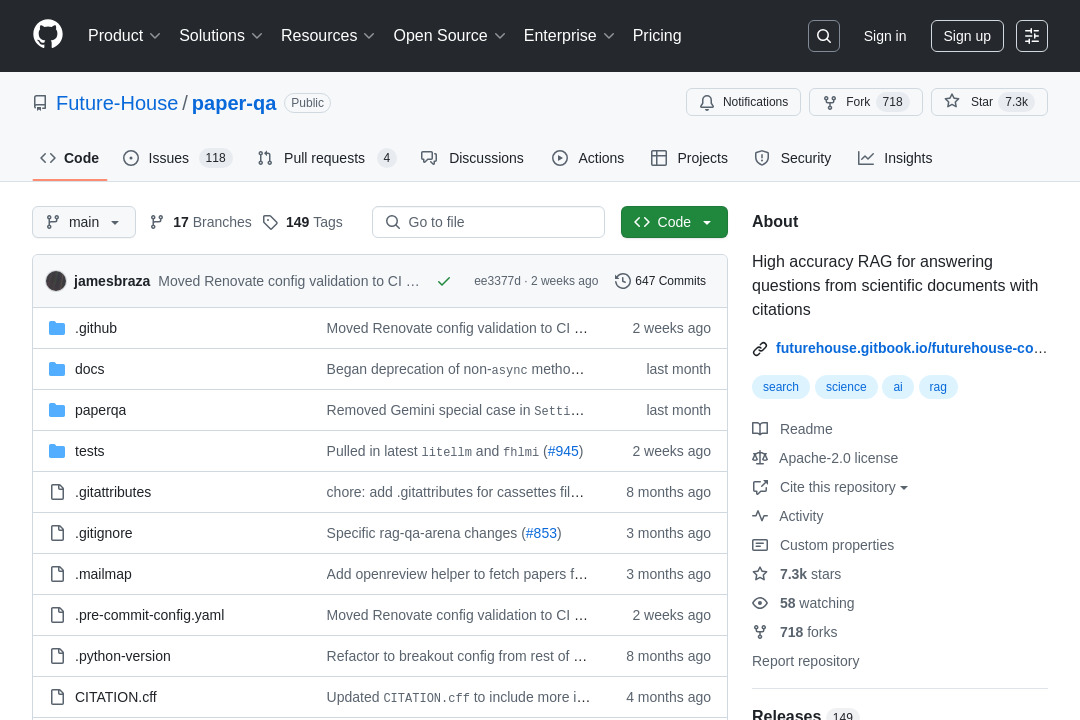Click the .gitattributes file icon
Image resolution: width=1080 pixels, height=720 pixels.
57,492
